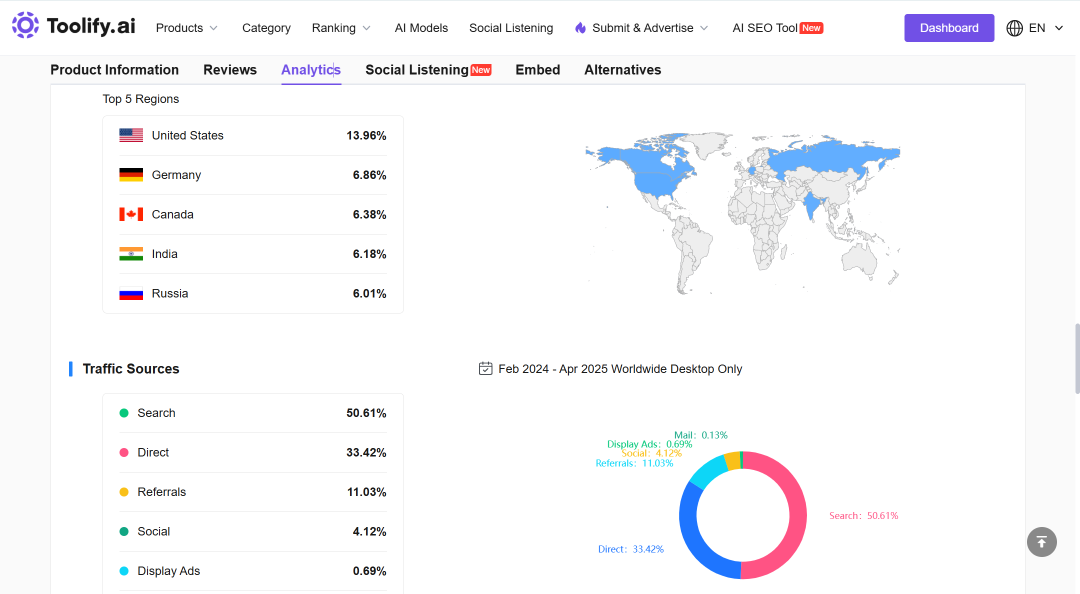
Task: Click the 'Search: 50.61%' chart label
Action: 864,515
